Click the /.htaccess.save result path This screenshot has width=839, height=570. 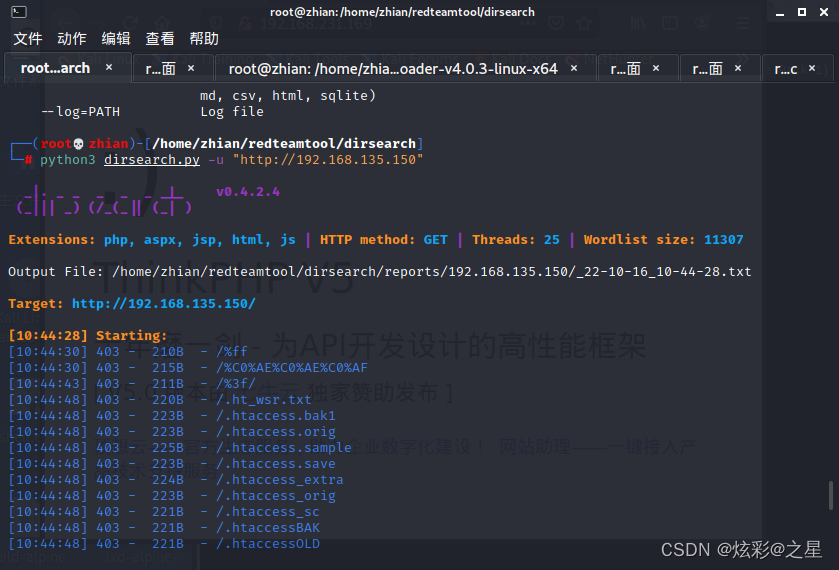pos(276,464)
